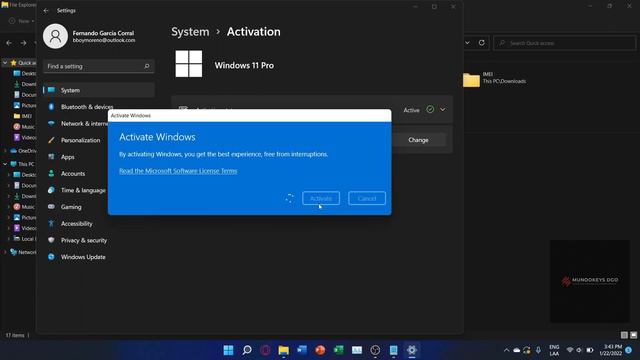Launch Word from taskbar
The width and height of the screenshot is (640, 360).
(x=302, y=350)
